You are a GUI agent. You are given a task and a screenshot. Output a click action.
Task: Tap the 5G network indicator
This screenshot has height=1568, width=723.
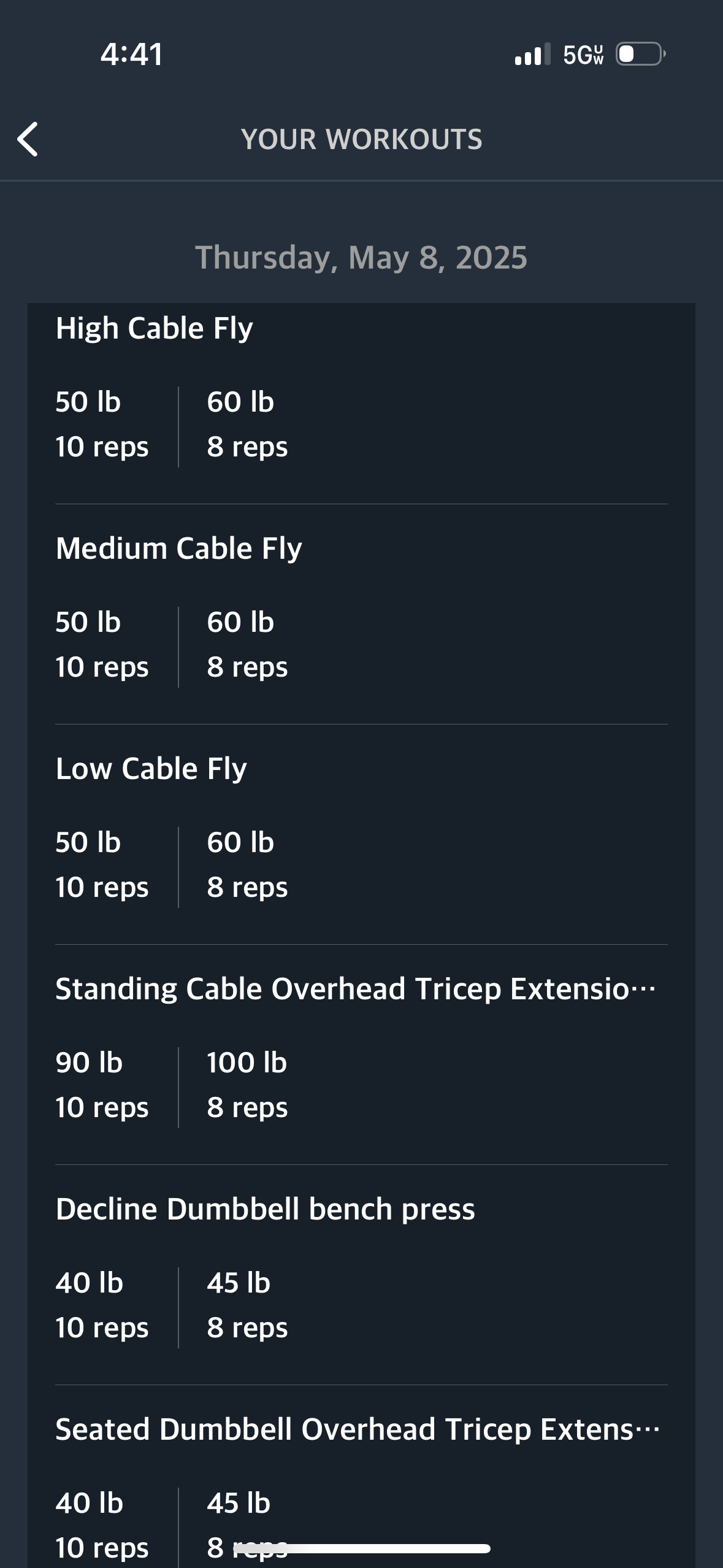coord(583,55)
